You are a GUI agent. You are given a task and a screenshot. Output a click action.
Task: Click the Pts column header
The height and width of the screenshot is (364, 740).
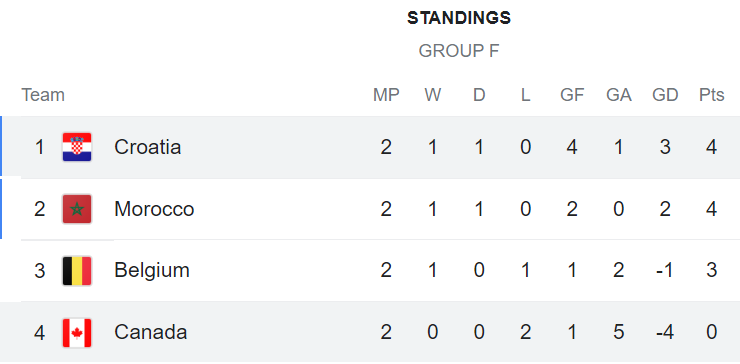tap(712, 95)
